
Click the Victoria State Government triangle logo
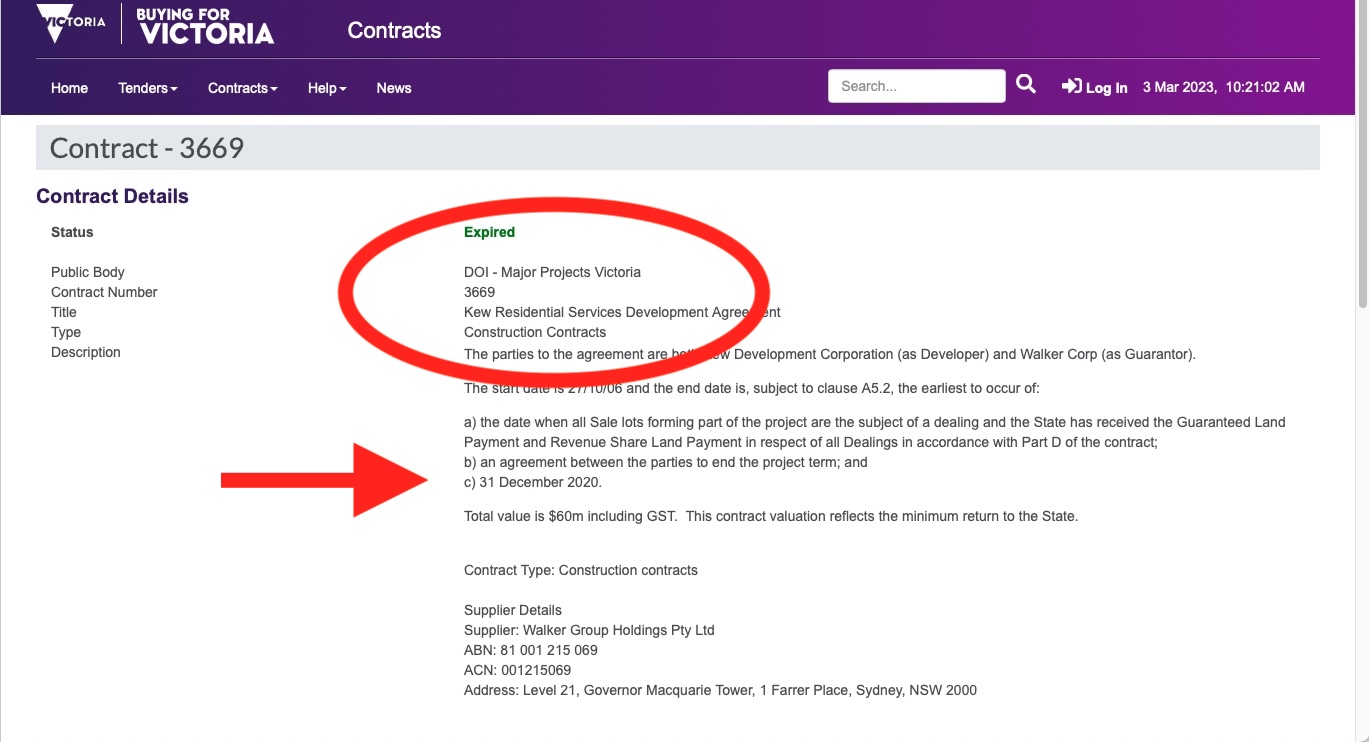click(x=70, y=24)
